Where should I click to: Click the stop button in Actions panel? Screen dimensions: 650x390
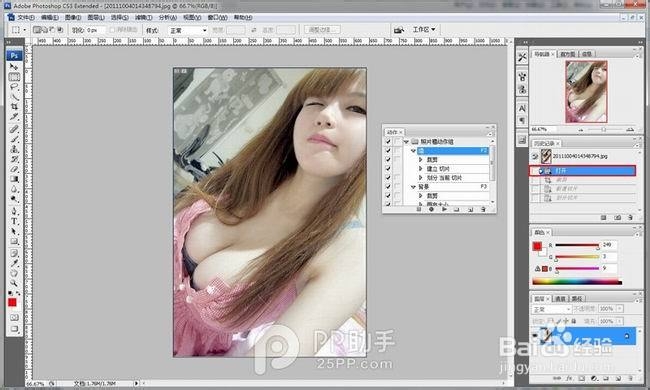pos(419,210)
